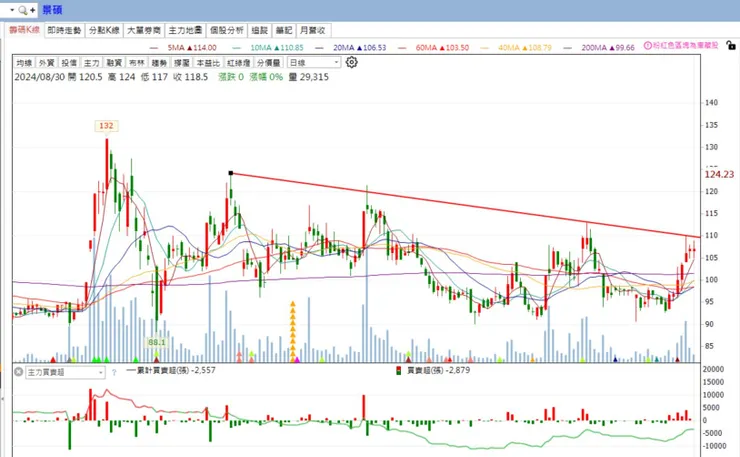Click the pink info circle beside the pink notice text
Screen dimensions: 740x457
(x=648, y=46)
